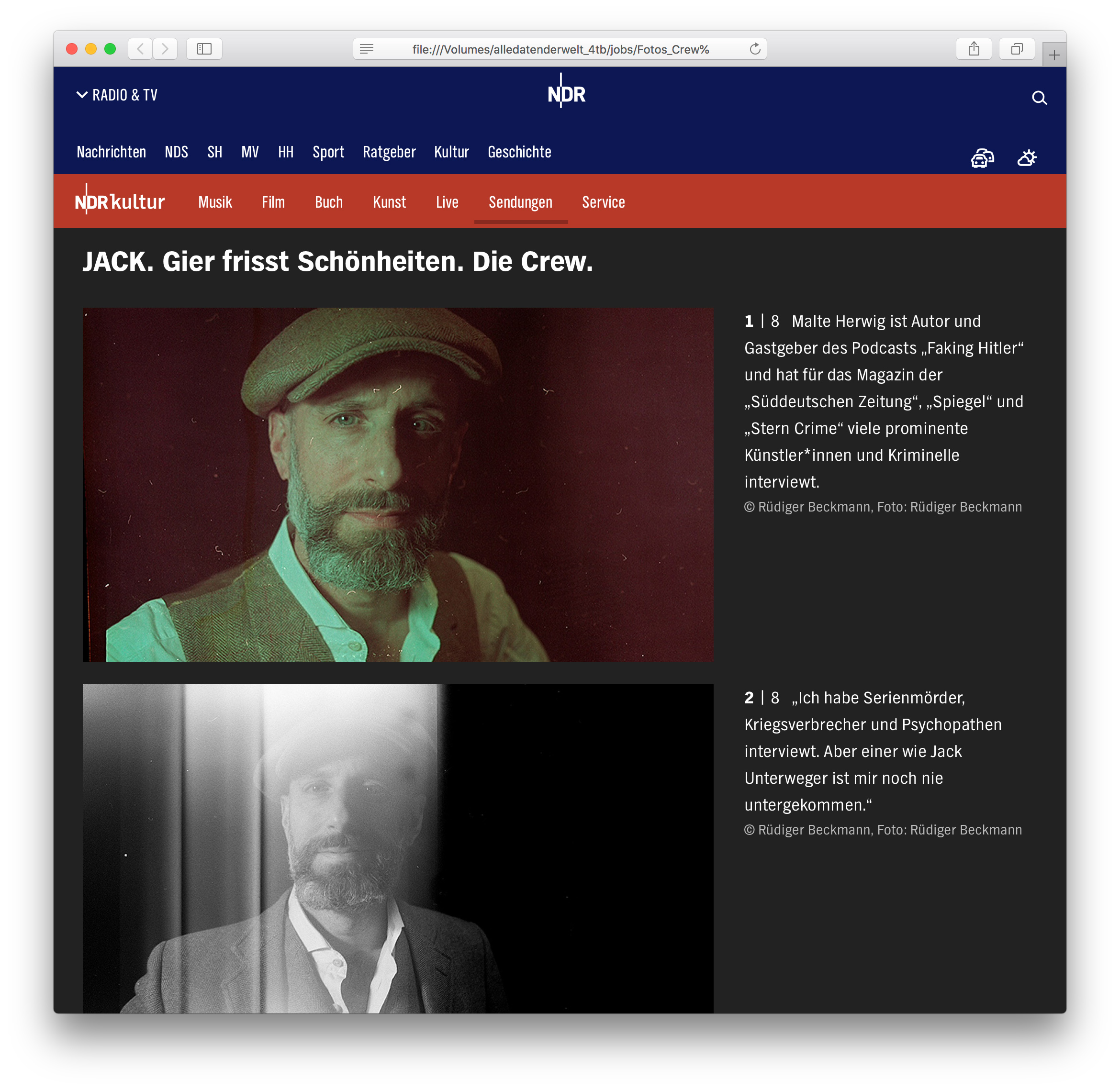
Task: Click the search magnifier icon
Action: 1039,98
